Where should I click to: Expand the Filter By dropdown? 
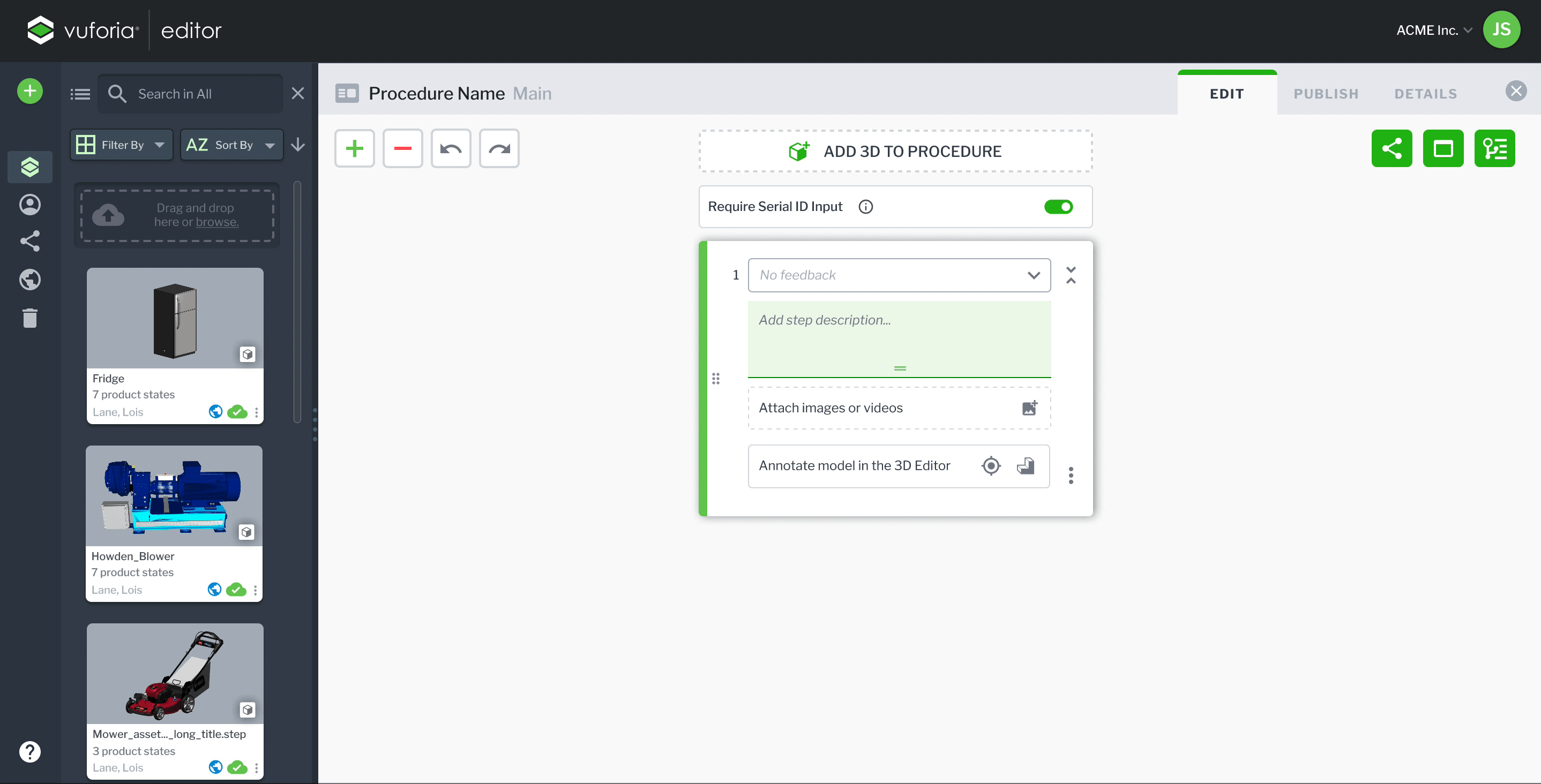(x=122, y=145)
